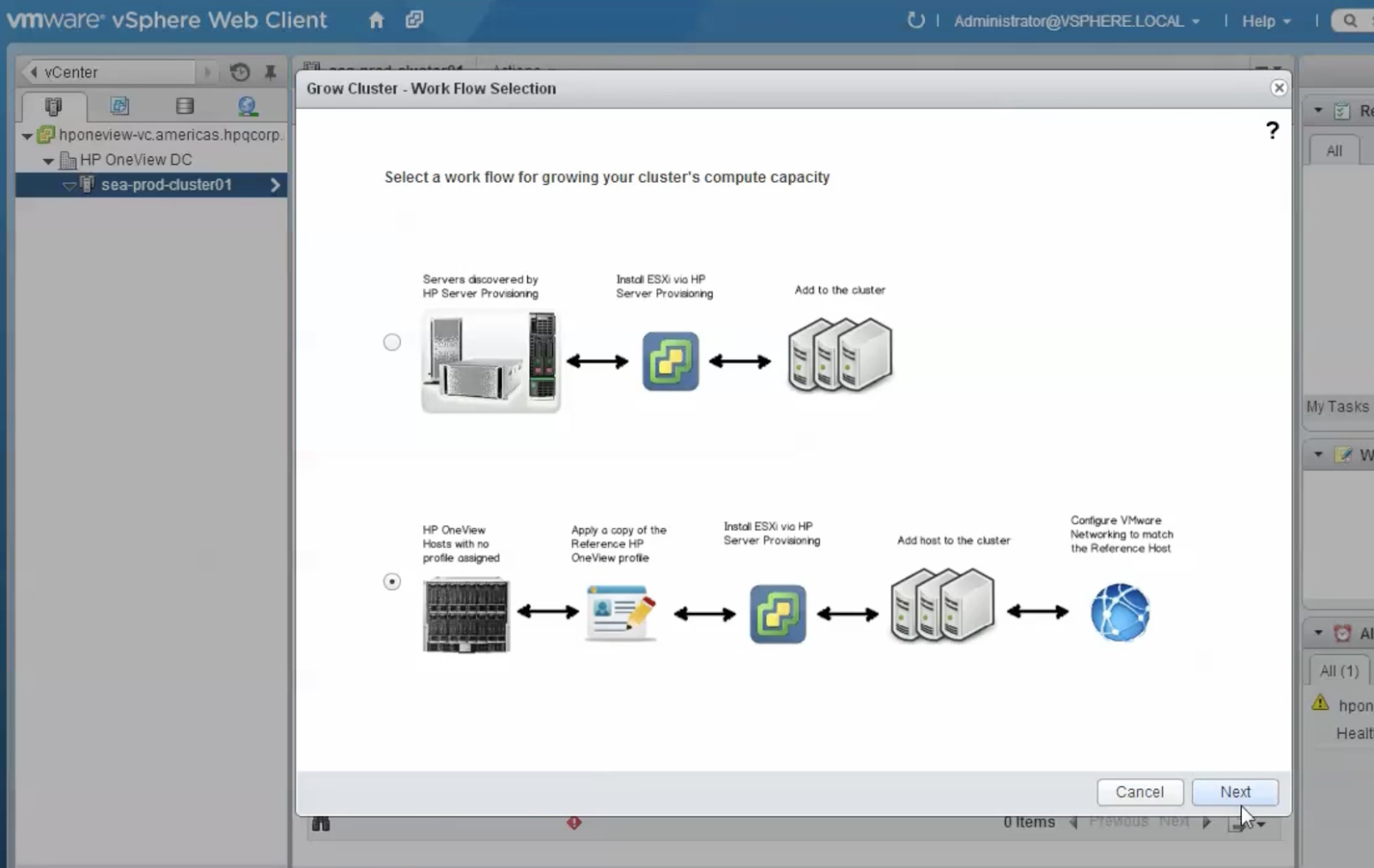Image resolution: width=1374 pixels, height=868 pixels.
Task: Cancel the Grow Cluster wizard
Action: point(1140,792)
